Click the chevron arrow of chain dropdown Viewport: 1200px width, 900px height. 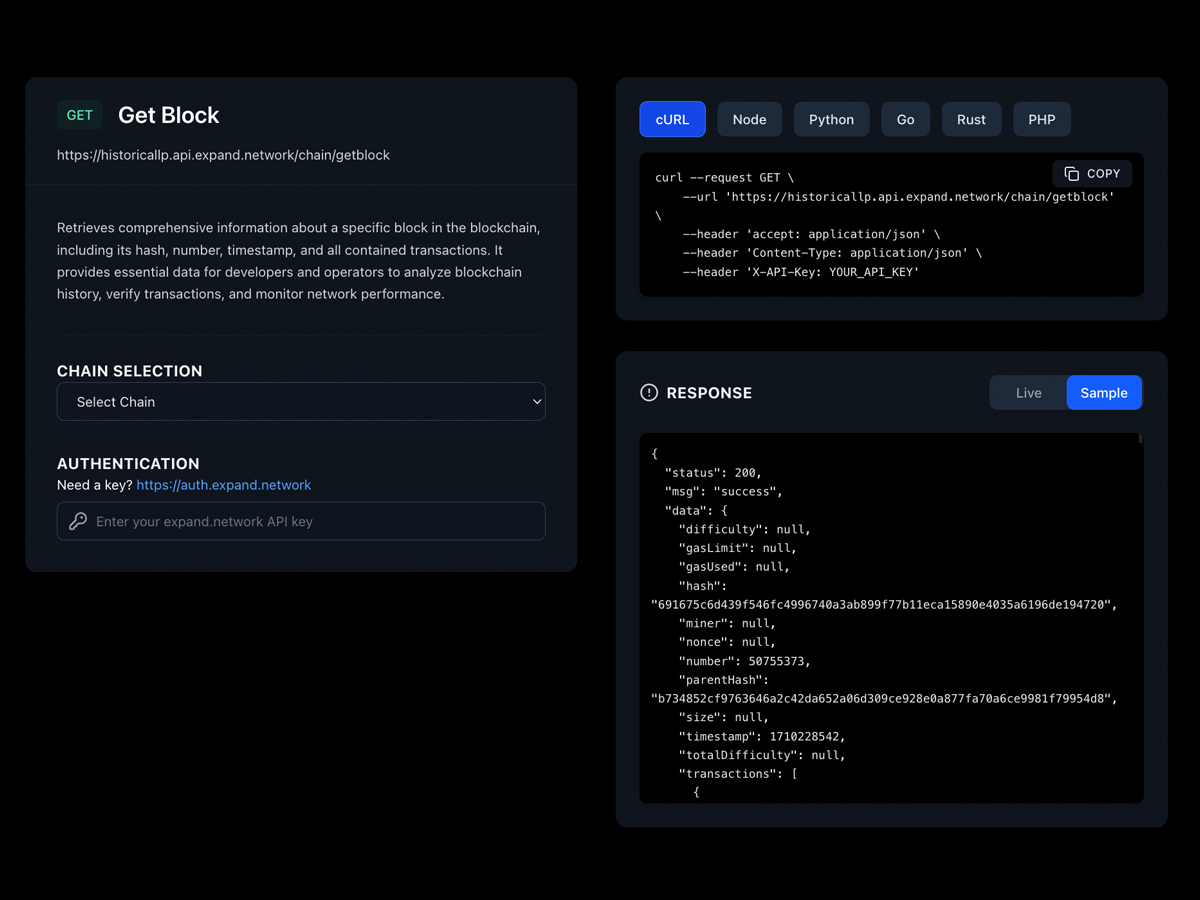click(537, 402)
